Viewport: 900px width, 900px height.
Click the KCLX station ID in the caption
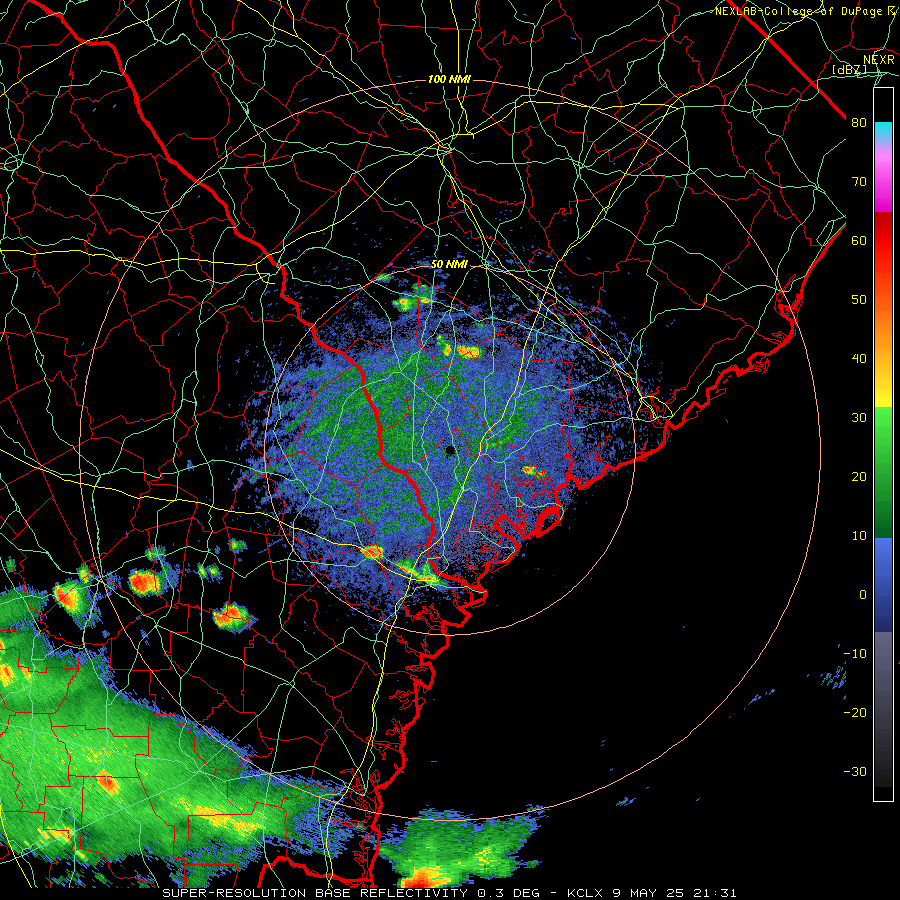(x=585, y=893)
